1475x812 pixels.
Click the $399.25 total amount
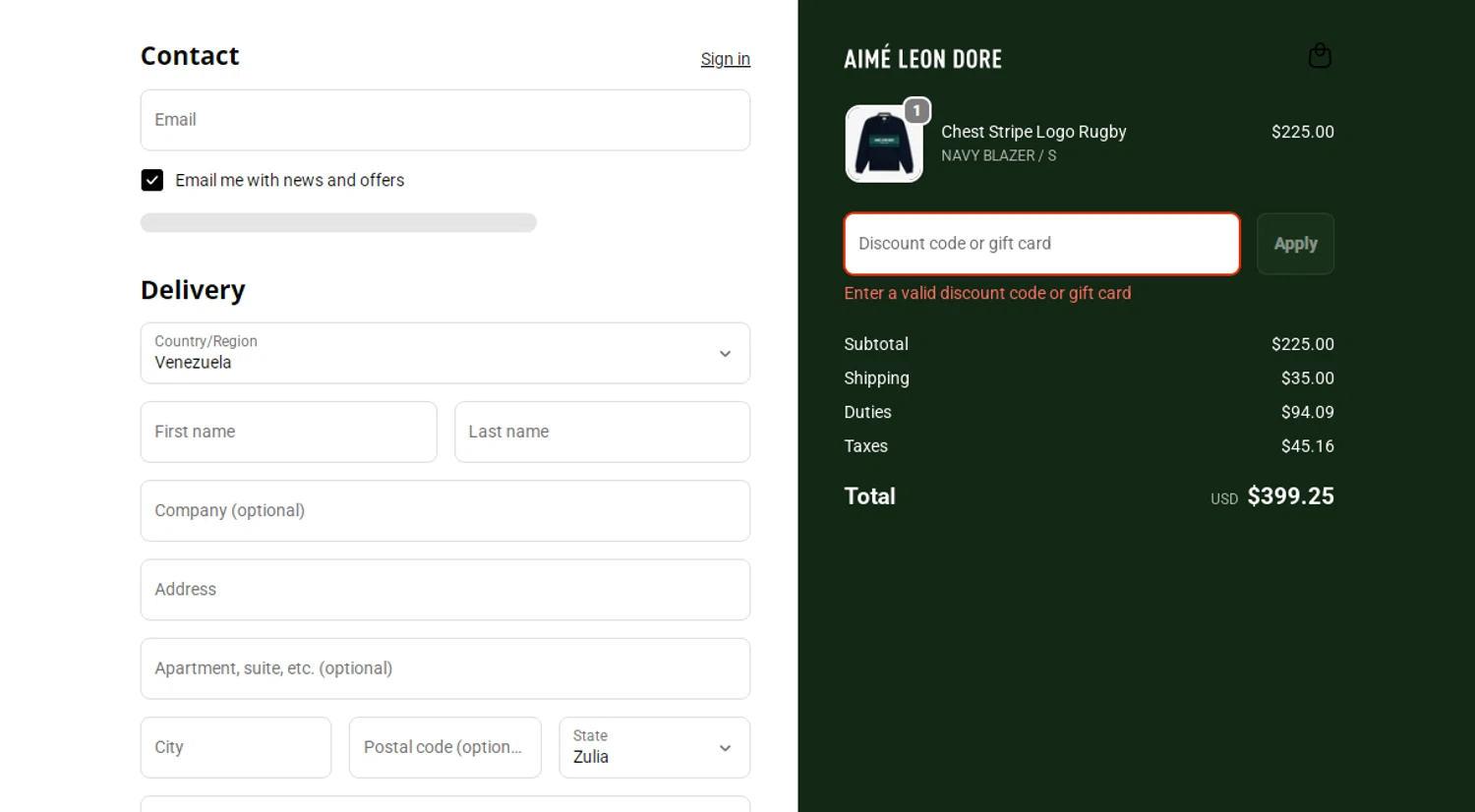pos(1290,496)
